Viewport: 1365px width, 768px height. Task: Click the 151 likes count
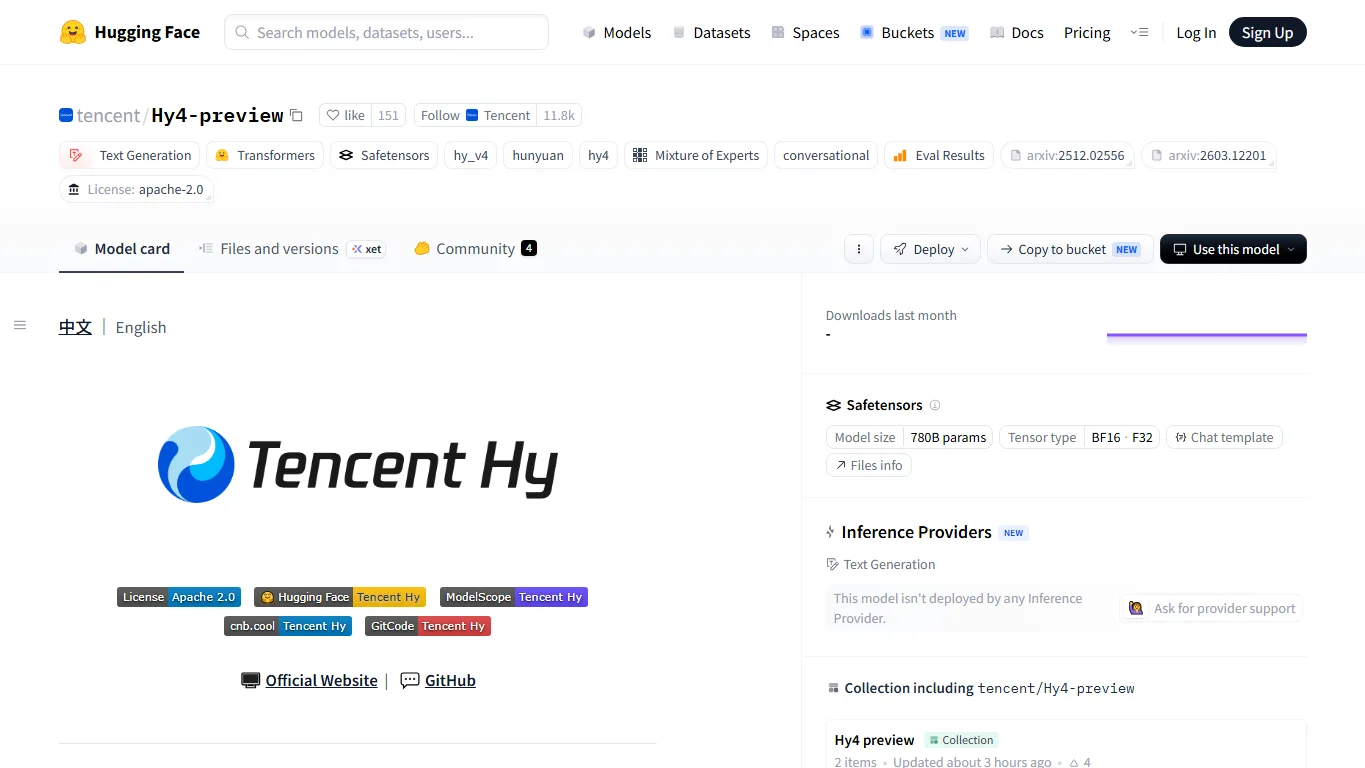click(x=388, y=115)
